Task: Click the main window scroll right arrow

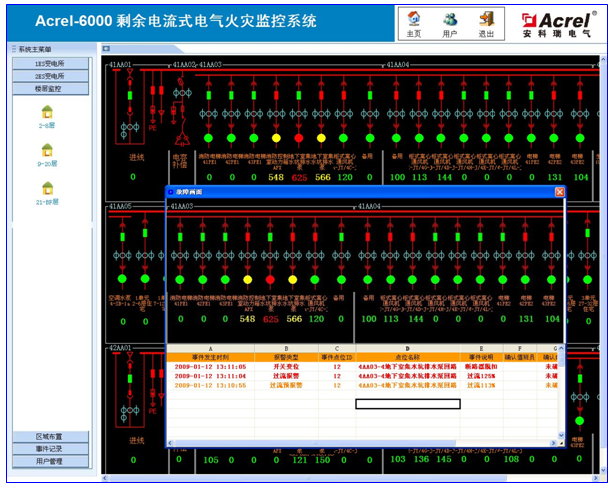Action: [595, 478]
